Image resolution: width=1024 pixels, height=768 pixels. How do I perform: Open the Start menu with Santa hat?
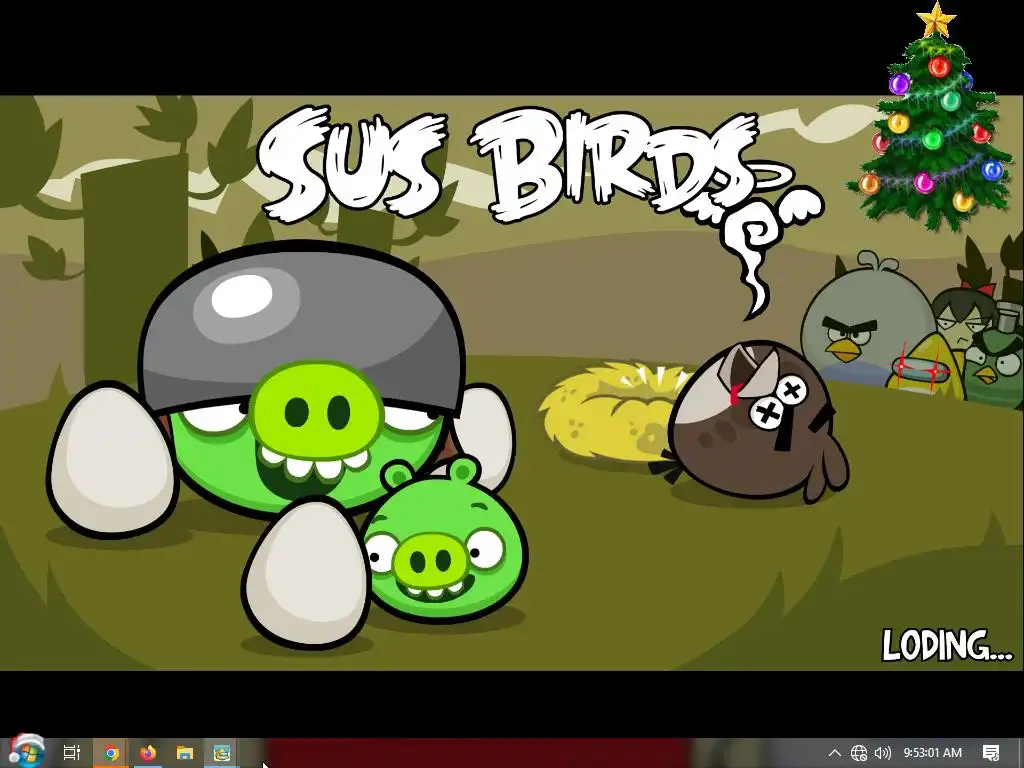click(26, 751)
